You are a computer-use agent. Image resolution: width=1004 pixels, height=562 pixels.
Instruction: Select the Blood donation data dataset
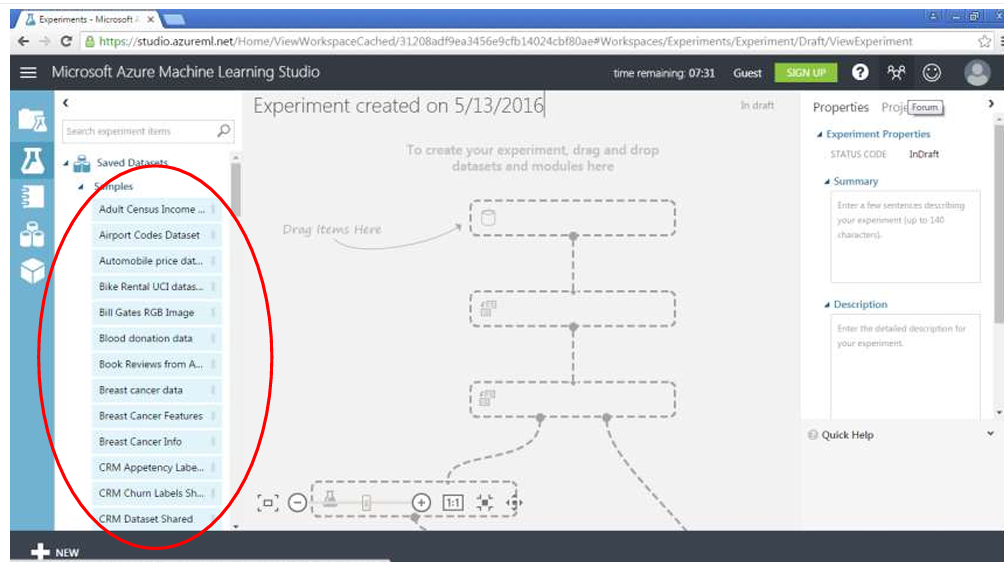point(146,339)
